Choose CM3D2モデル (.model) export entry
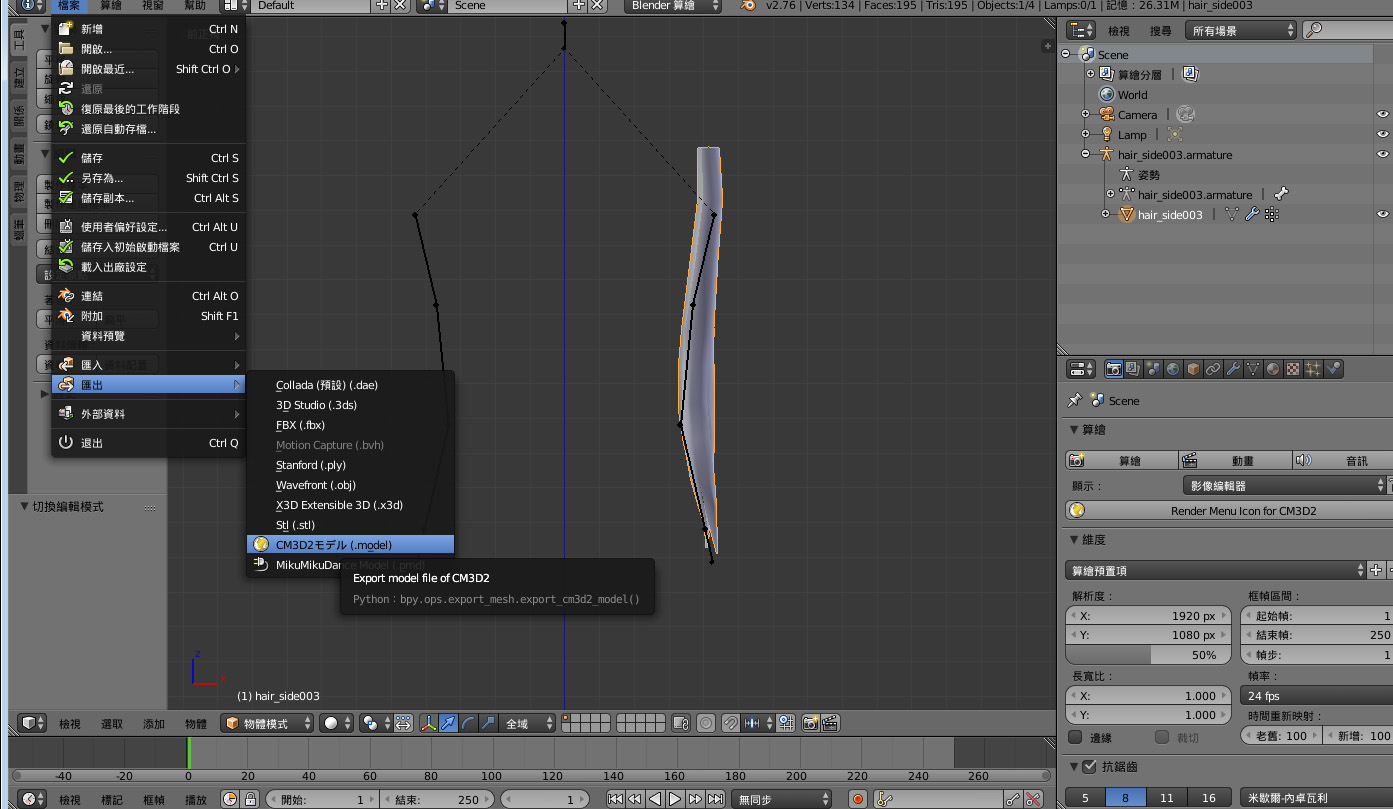The height and width of the screenshot is (809, 1393). click(x=350, y=545)
